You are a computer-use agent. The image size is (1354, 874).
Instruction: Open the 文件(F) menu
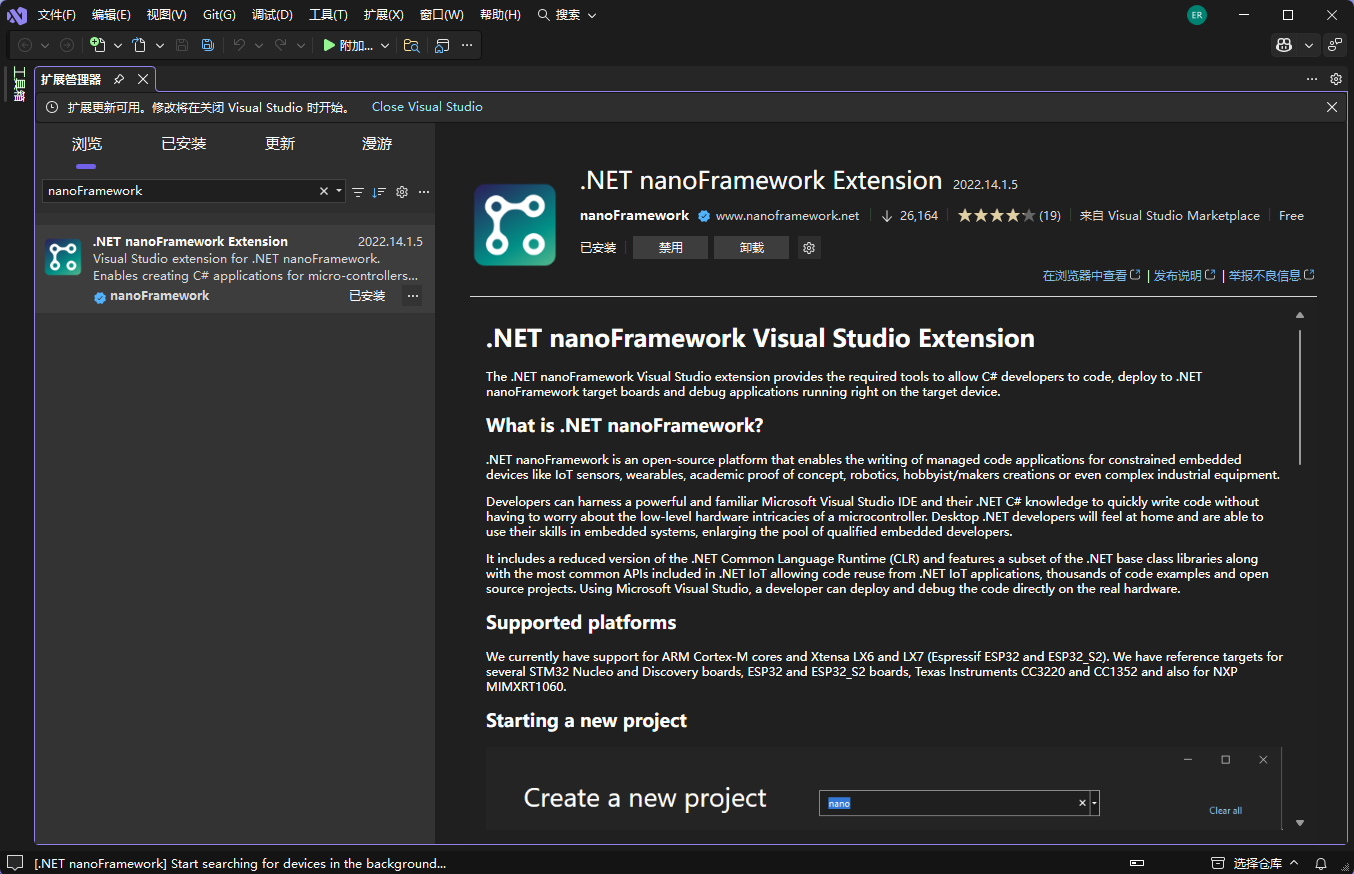tap(56, 15)
